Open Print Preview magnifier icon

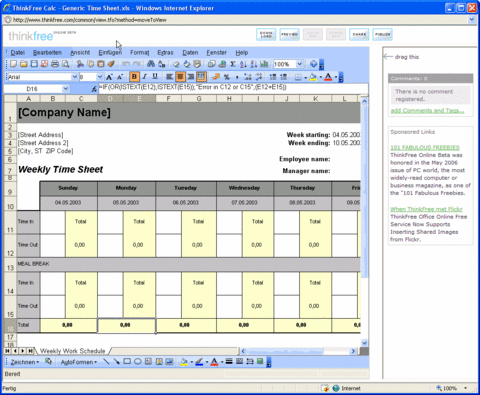click(x=66, y=64)
